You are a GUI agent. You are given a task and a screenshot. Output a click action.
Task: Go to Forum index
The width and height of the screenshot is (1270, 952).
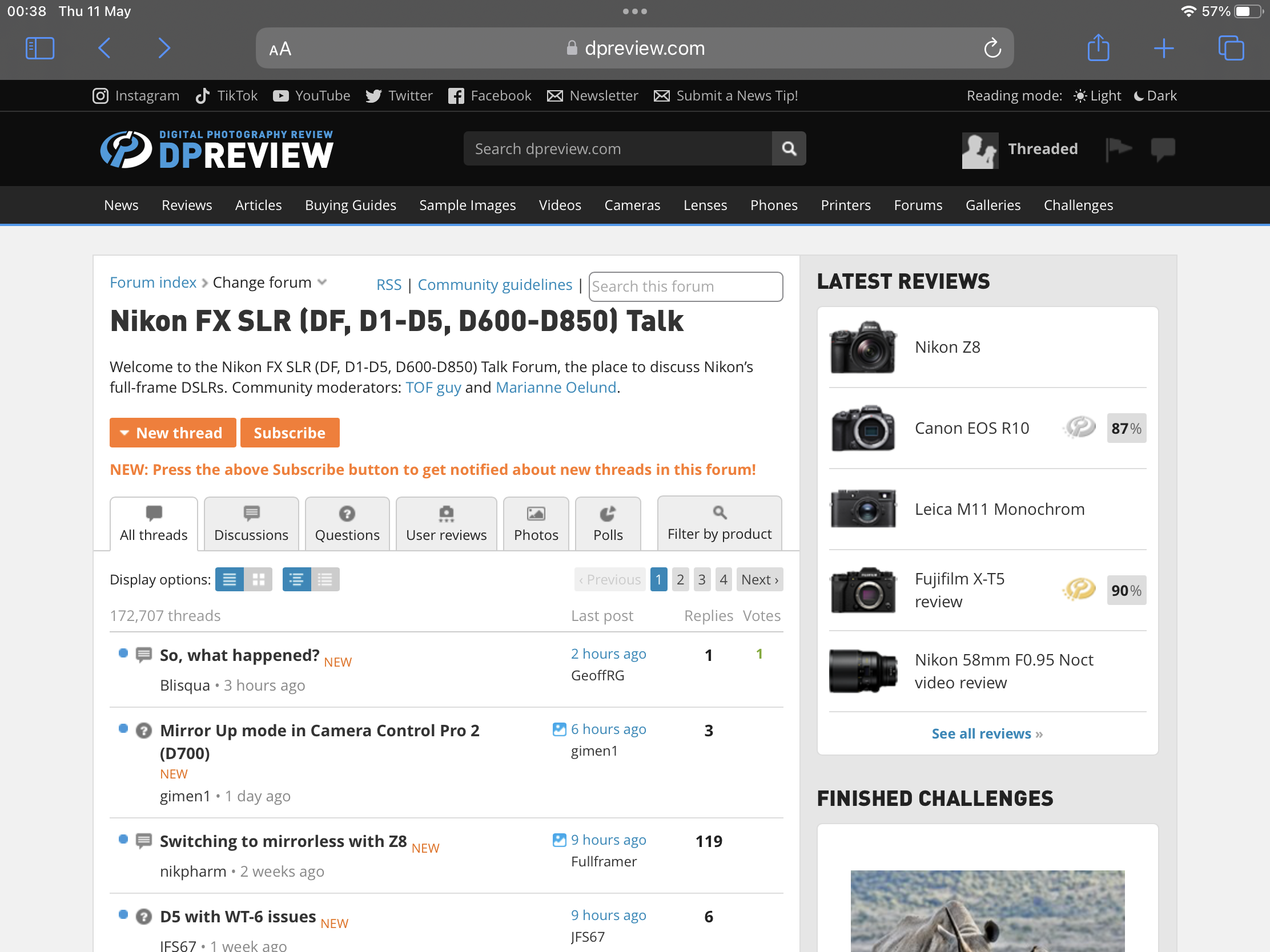[x=152, y=283]
